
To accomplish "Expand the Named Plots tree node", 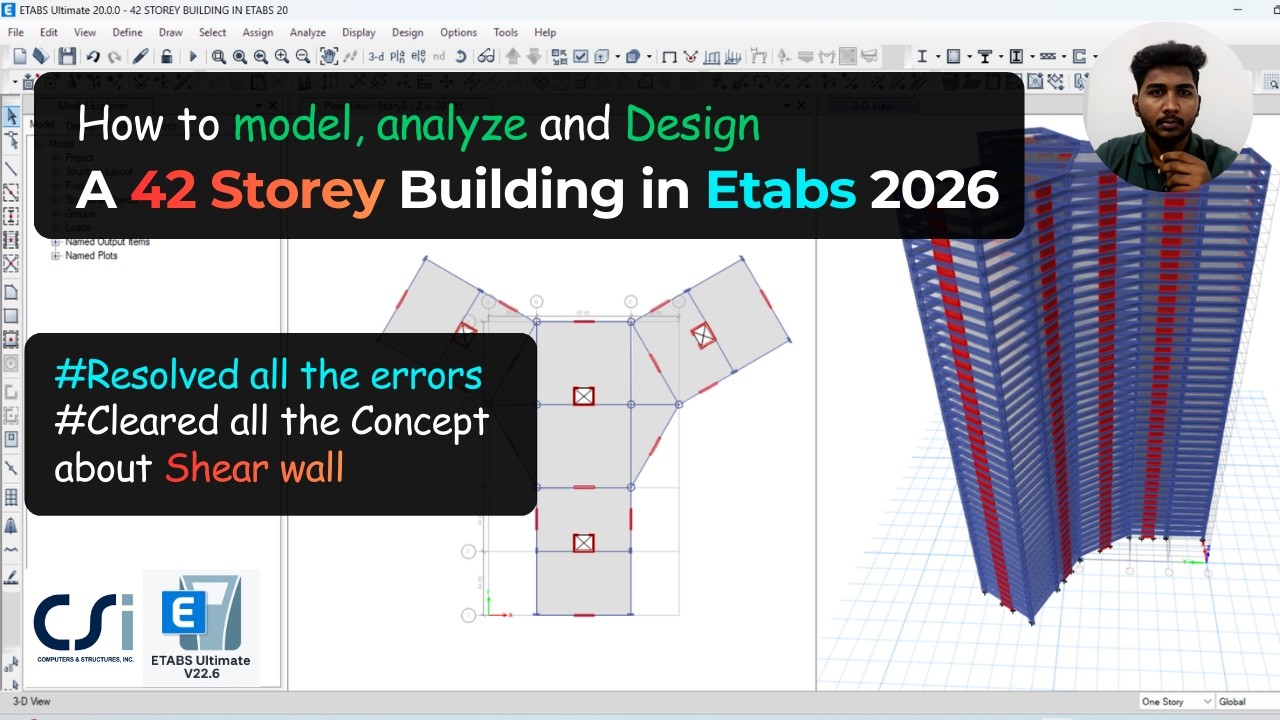I will [56, 256].
